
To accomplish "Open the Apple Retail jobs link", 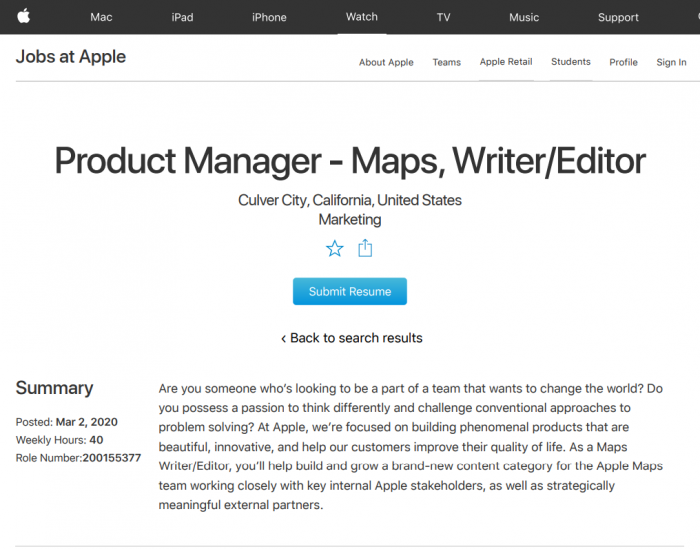I will [x=506, y=62].
